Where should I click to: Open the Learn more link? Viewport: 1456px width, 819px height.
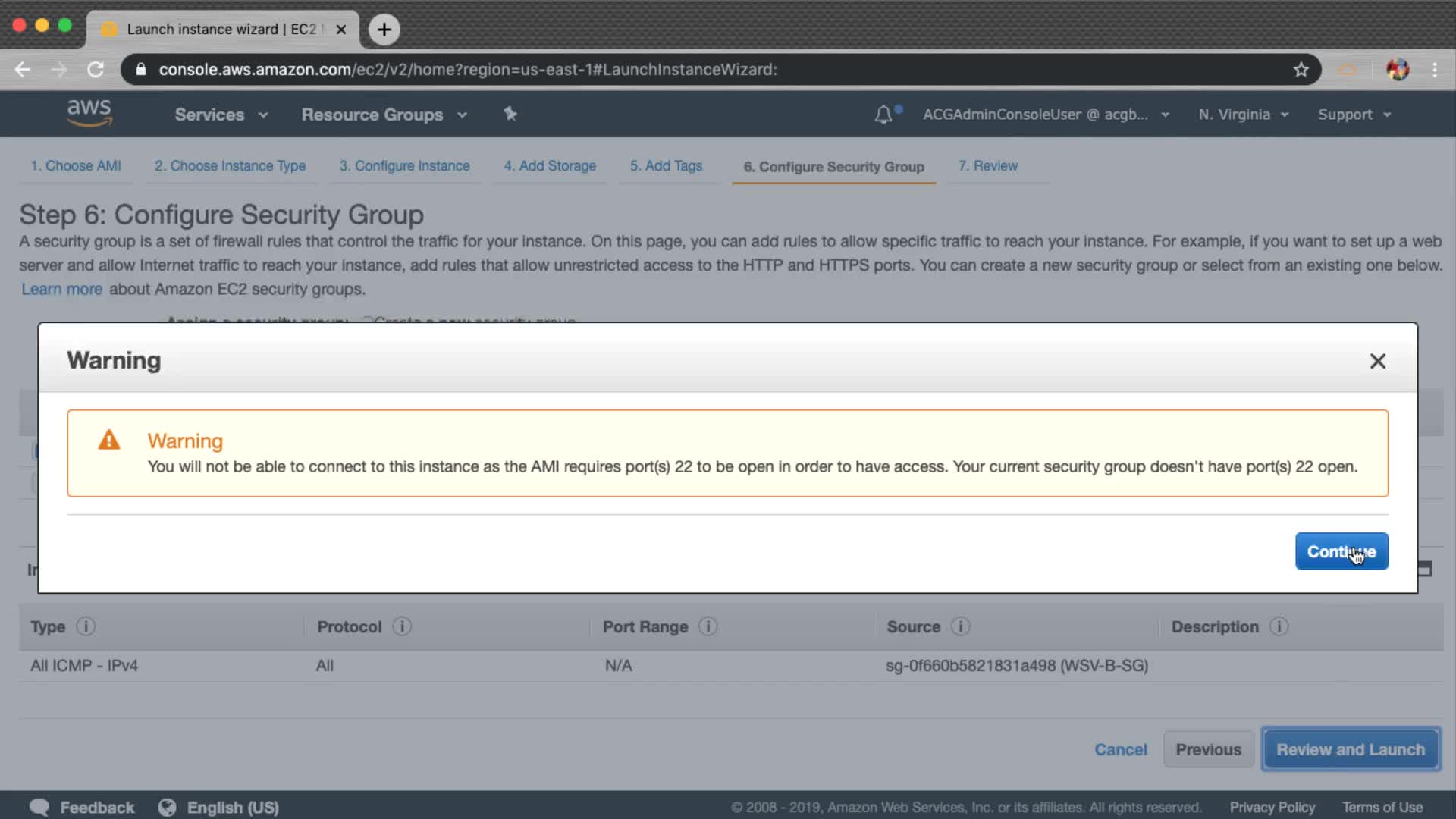(61, 289)
